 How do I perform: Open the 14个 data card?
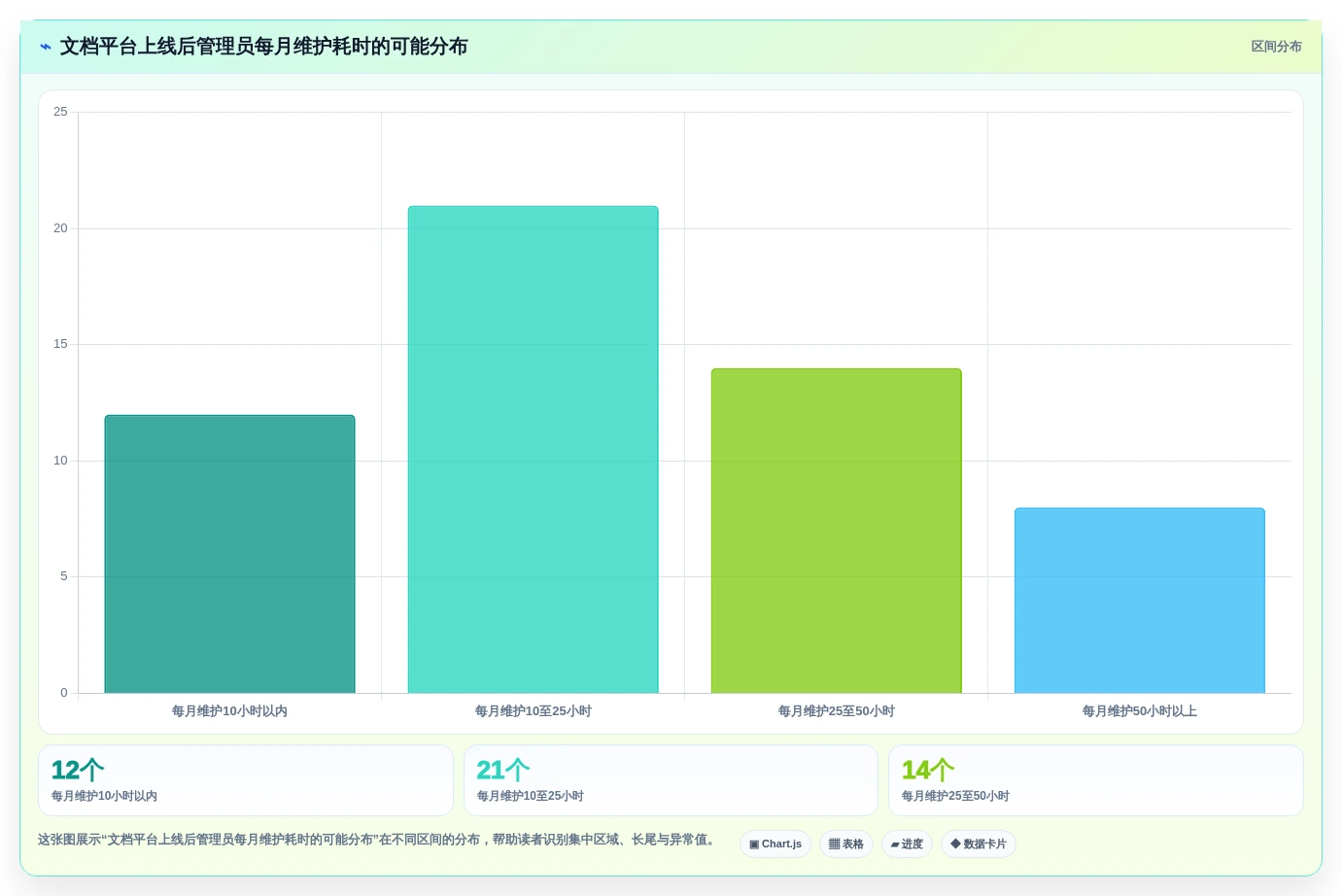click(1096, 780)
